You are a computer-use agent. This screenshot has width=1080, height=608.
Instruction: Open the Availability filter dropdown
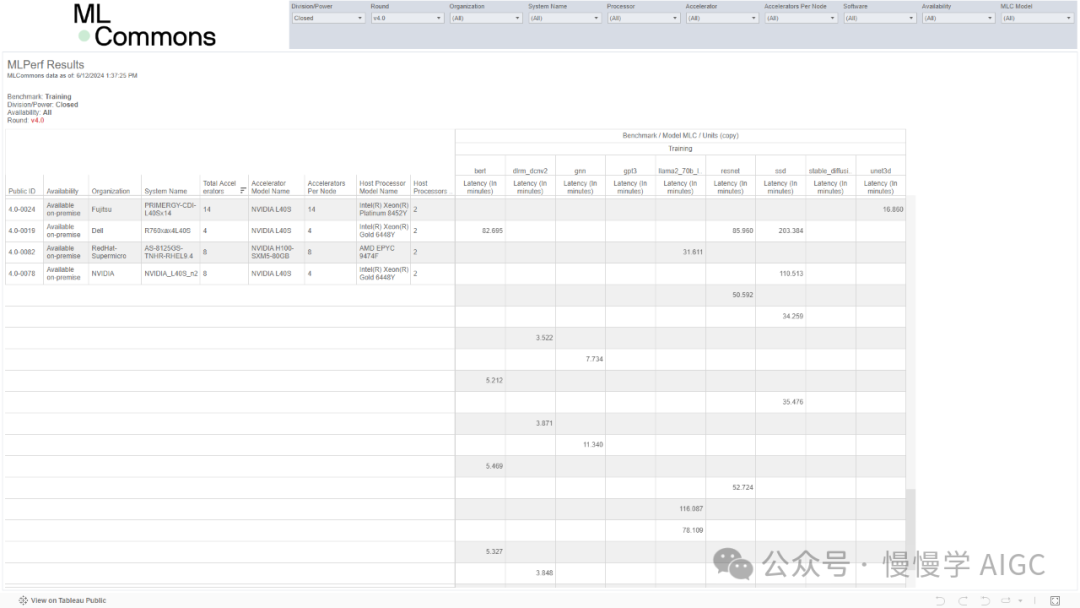[957, 19]
